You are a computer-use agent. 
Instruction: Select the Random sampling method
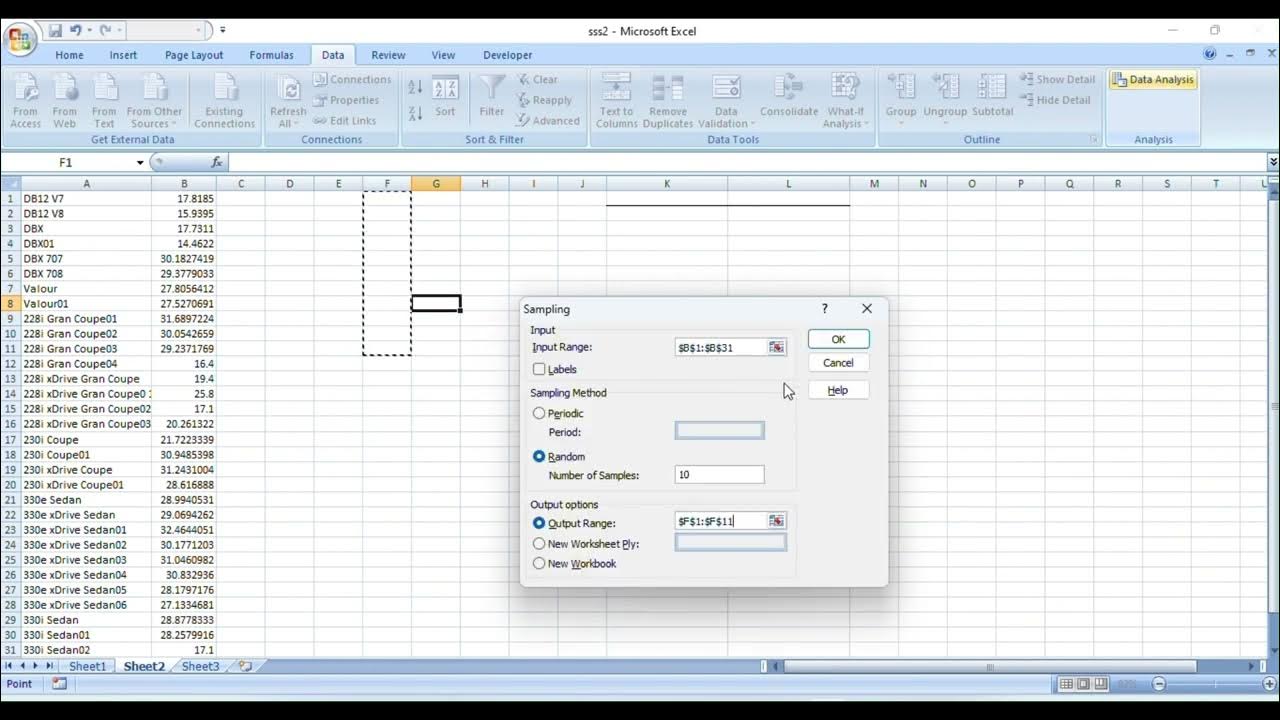(540, 456)
